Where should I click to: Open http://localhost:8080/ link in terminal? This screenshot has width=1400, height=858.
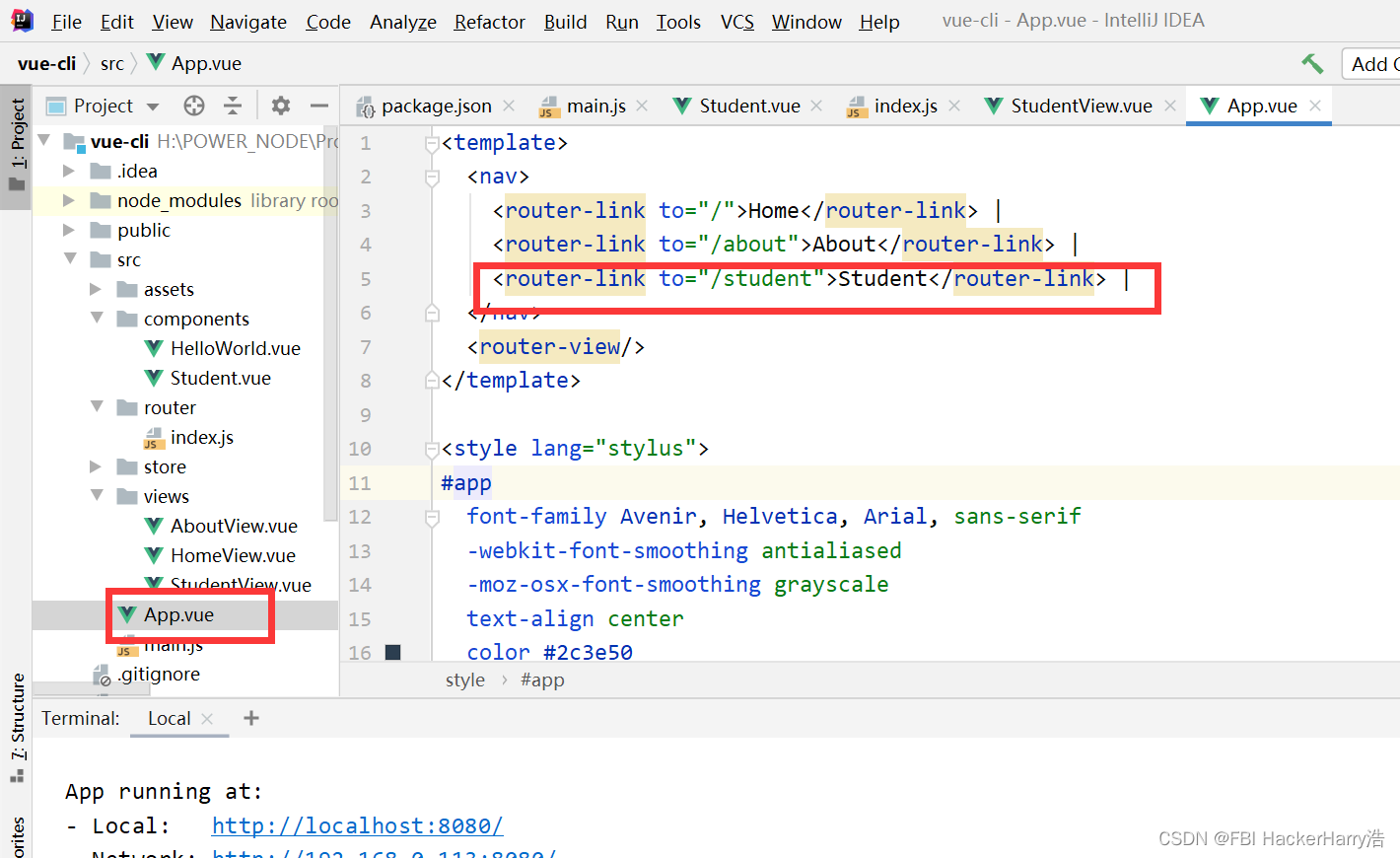tap(357, 825)
